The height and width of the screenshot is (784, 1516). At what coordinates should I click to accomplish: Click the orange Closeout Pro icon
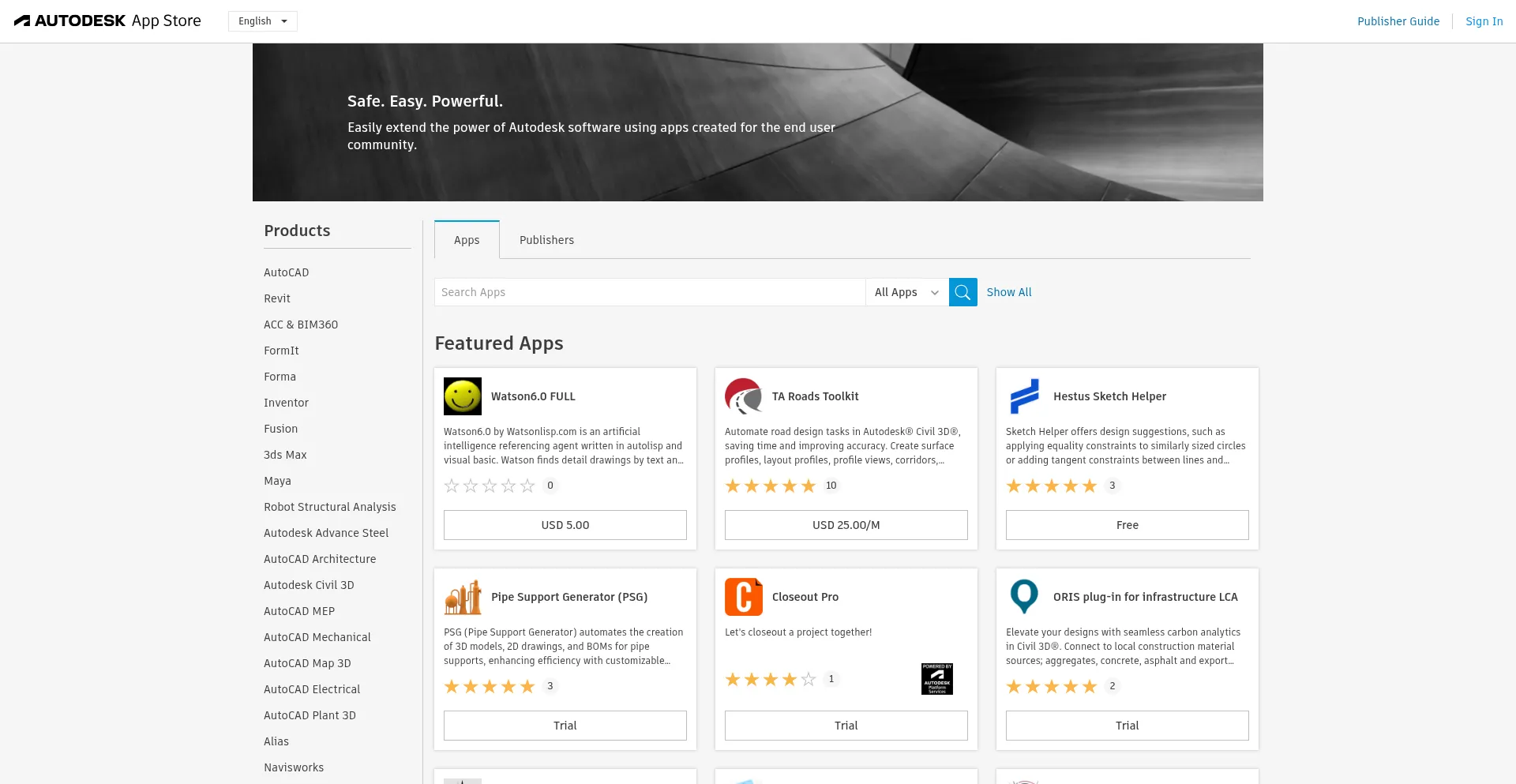743,597
